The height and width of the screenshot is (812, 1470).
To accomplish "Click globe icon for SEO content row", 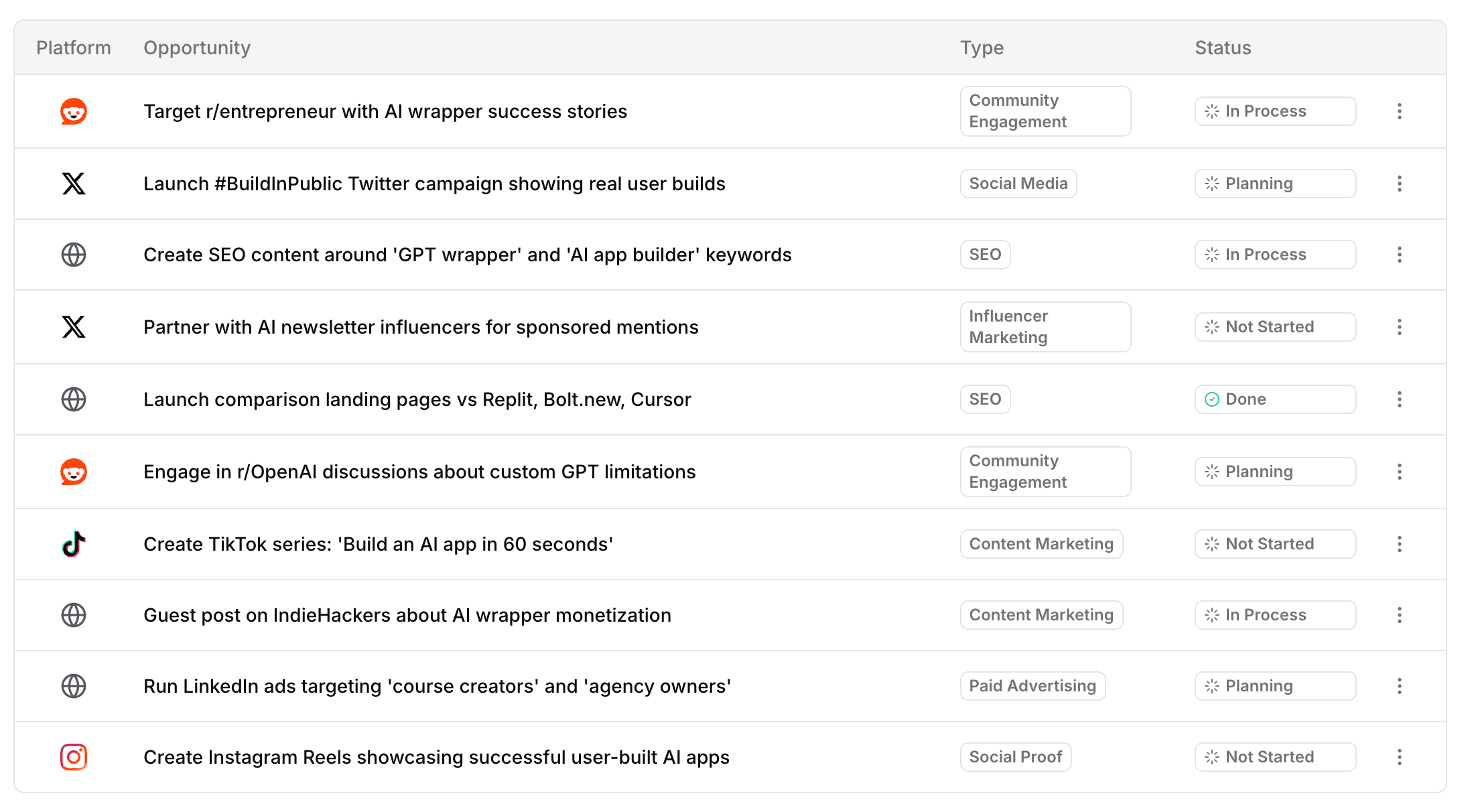I will pos(74,255).
